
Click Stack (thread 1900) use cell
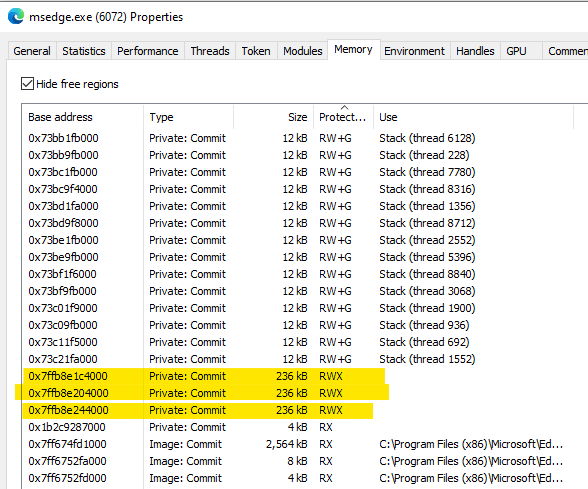pyautogui.click(x=427, y=308)
